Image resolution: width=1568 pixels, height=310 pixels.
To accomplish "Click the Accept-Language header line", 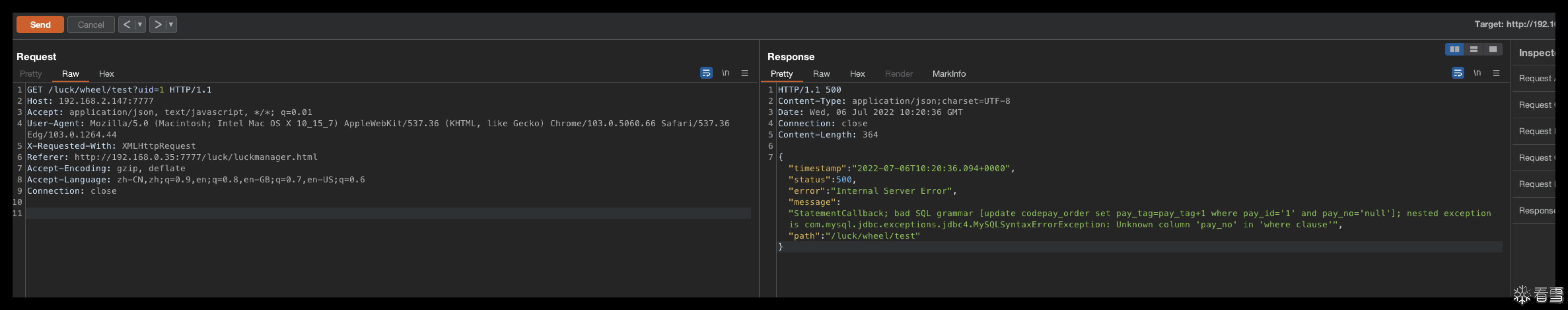I will (196, 180).
